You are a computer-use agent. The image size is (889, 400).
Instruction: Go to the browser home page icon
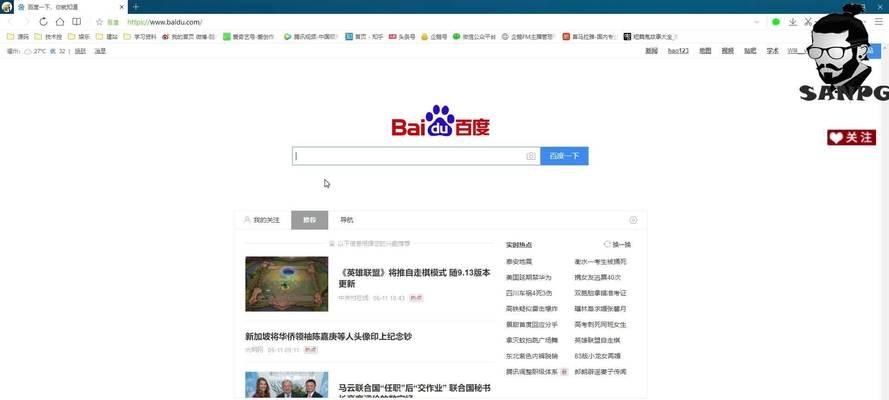click(60, 22)
